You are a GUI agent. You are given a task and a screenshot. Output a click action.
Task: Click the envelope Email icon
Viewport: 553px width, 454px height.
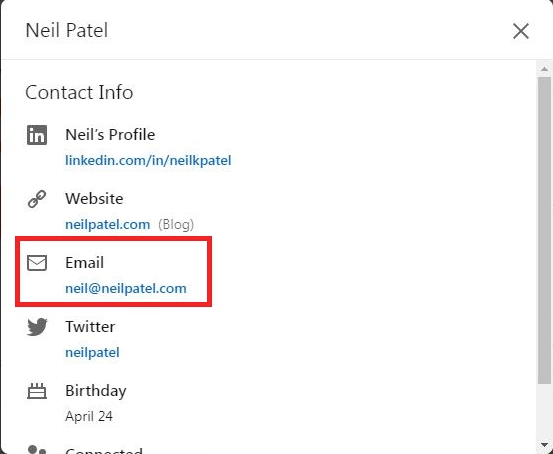[x=37, y=263]
